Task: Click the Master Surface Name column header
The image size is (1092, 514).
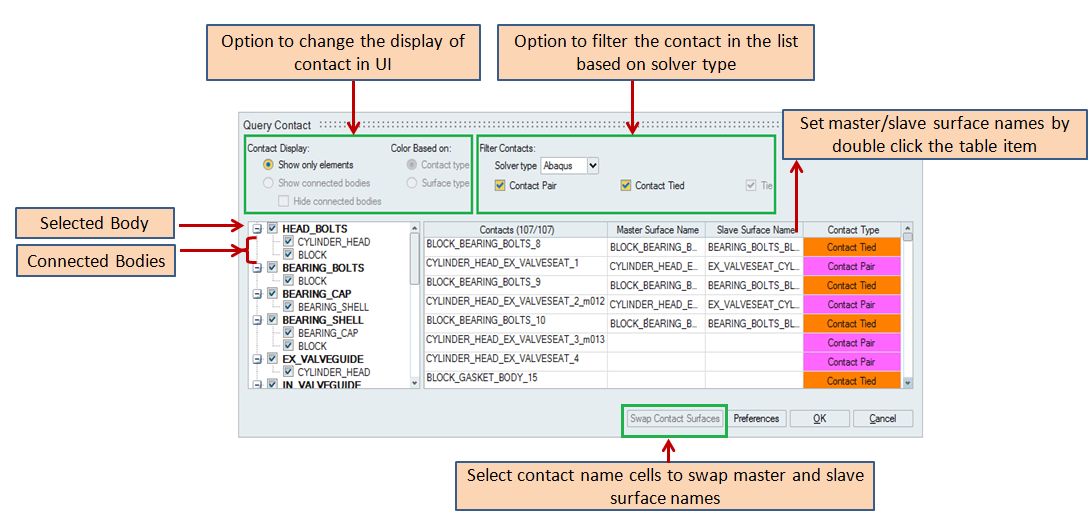Action: pyautogui.click(x=656, y=230)
